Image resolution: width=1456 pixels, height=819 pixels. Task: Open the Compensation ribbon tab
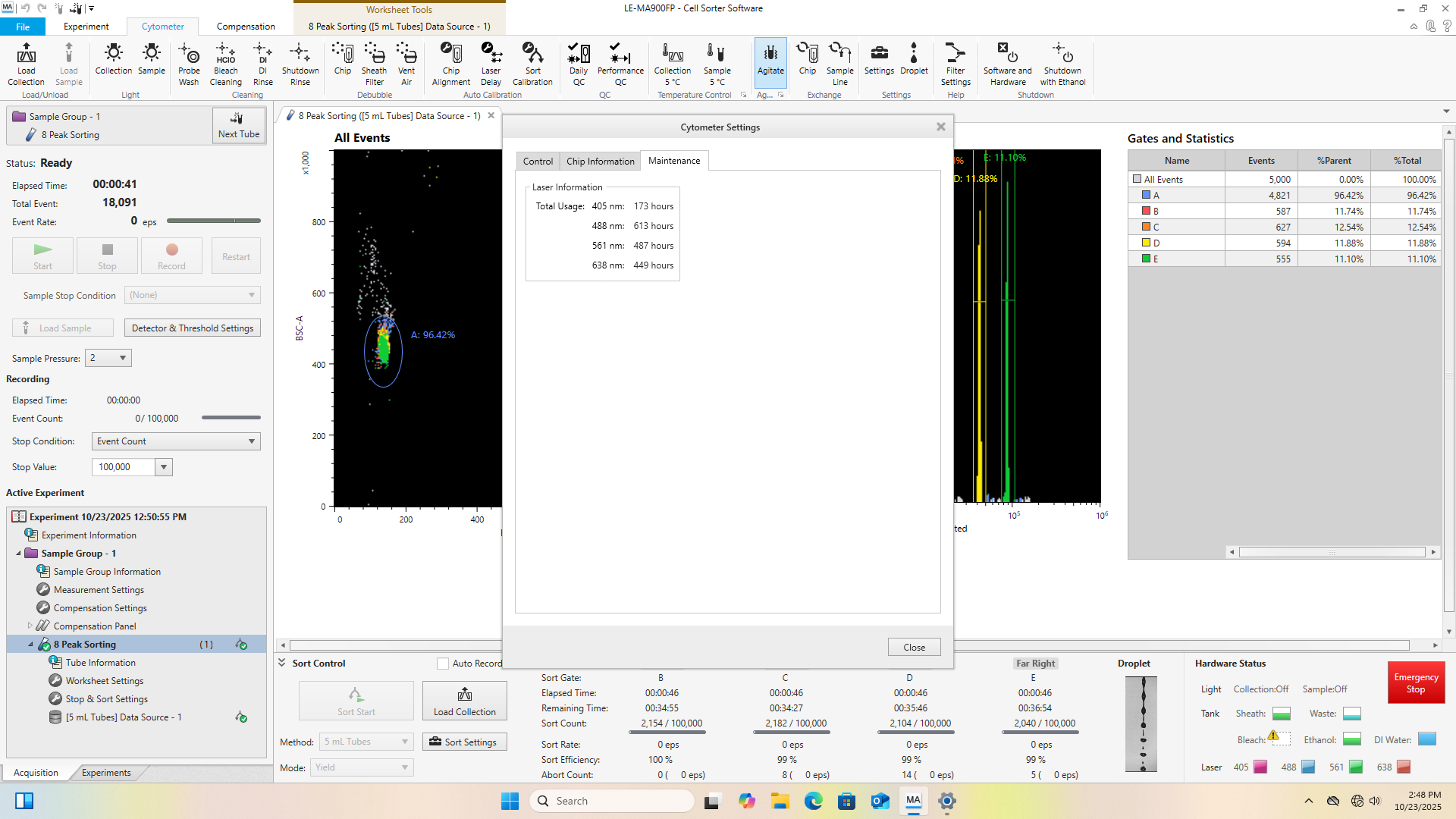tap(246, 27)
